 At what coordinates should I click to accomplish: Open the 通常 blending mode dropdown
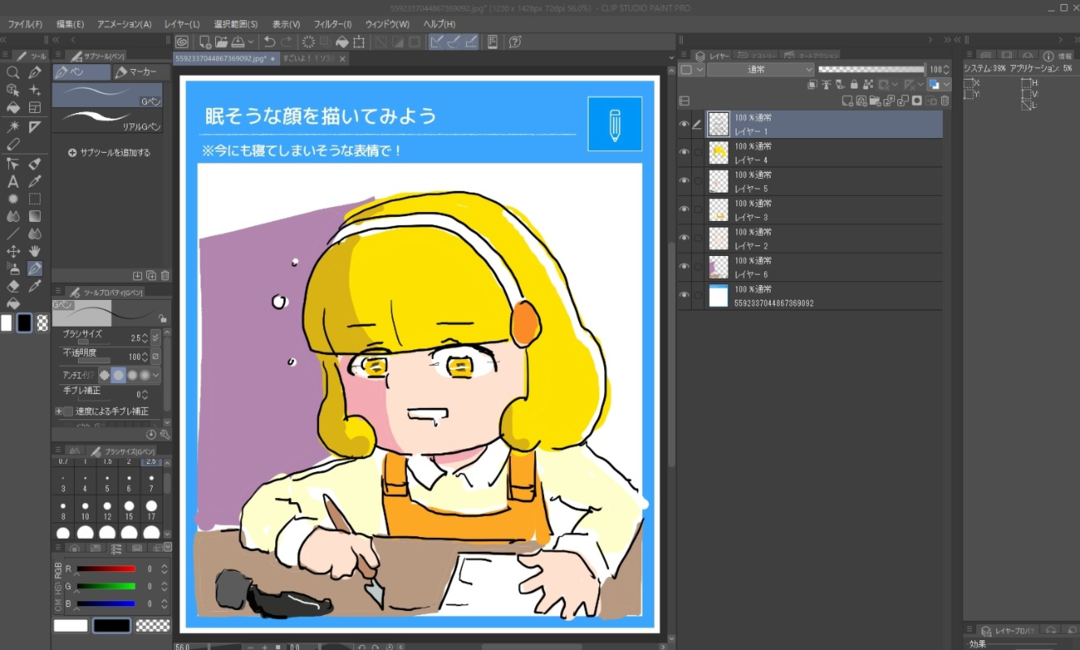(760, 70)
